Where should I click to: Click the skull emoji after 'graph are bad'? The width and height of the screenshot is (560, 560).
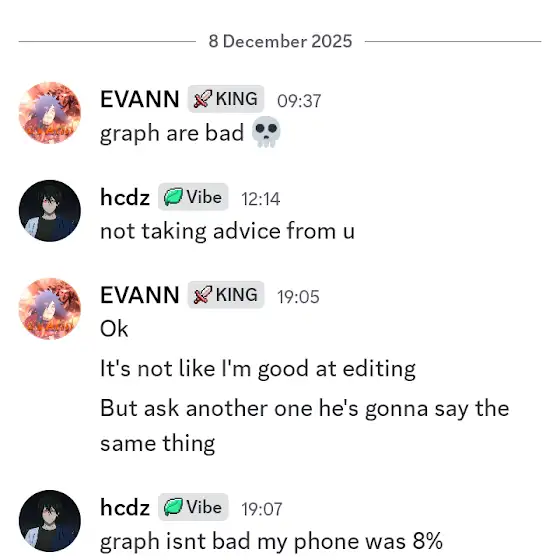[266, 132]
